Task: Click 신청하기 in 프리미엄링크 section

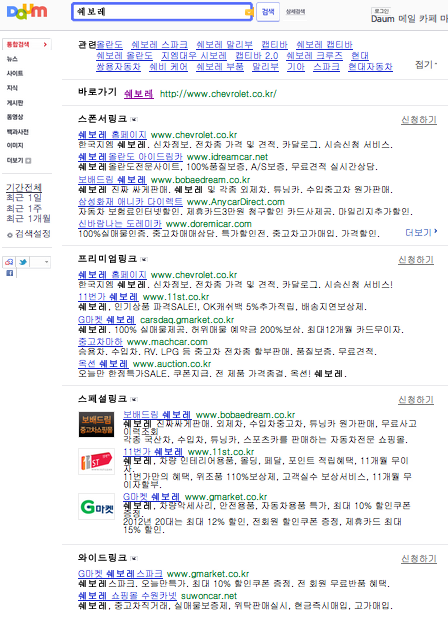Action: (416, 260)
